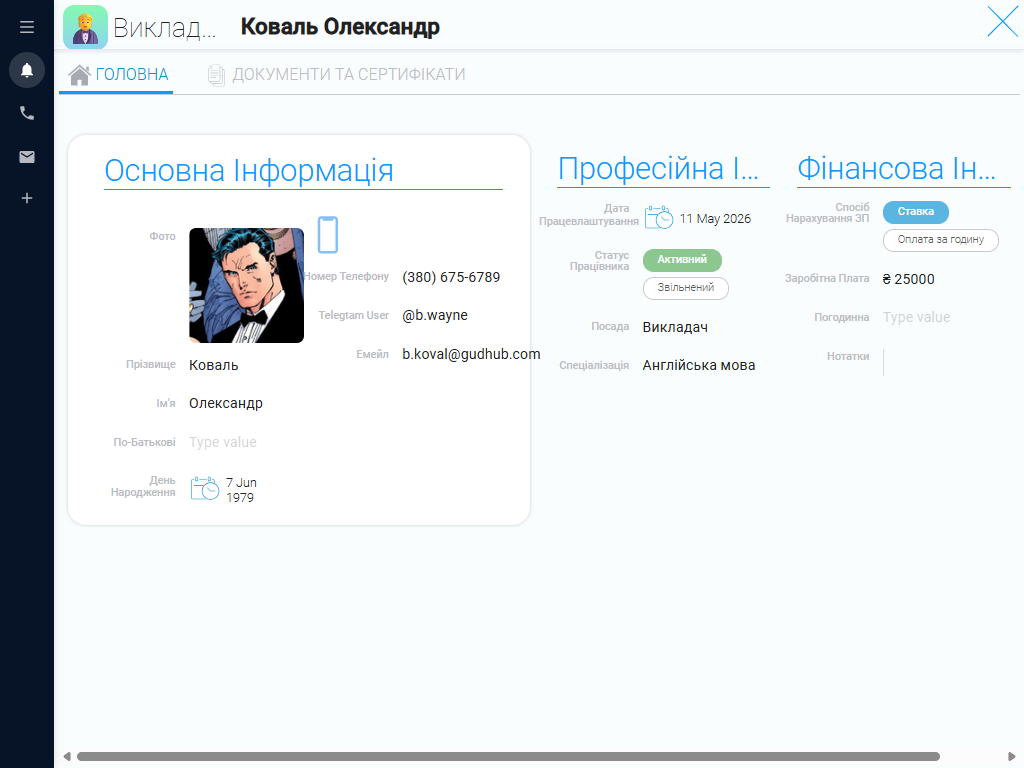This screenshot has width=1024, height=768.
Task: Click the horizontal scrollbar thumb
Action: tap(508, 756)
